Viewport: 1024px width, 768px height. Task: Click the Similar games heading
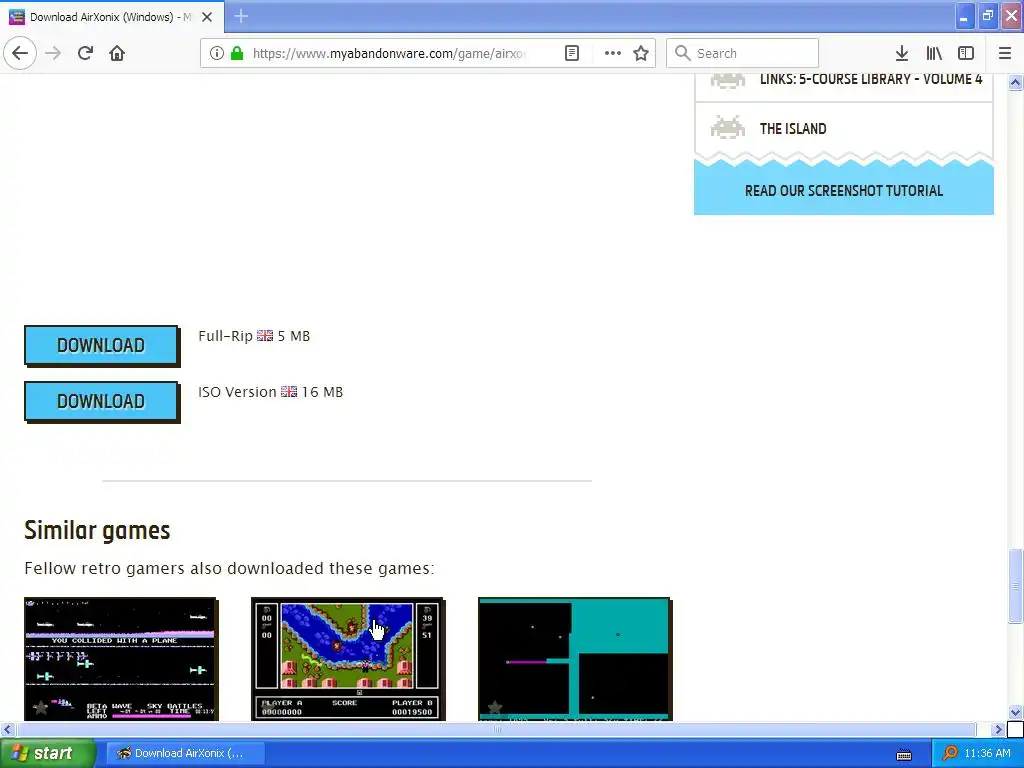[x=97, y=530]
